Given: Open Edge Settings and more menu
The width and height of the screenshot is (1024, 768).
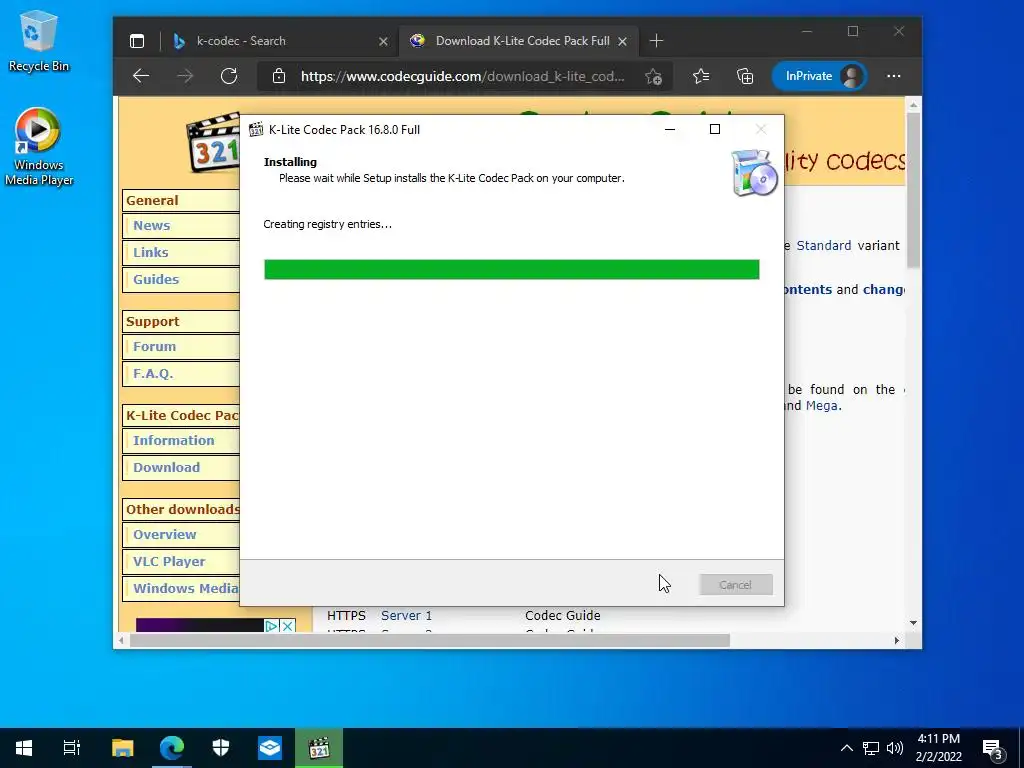Looking at the screenshot, I should (893, 76).
